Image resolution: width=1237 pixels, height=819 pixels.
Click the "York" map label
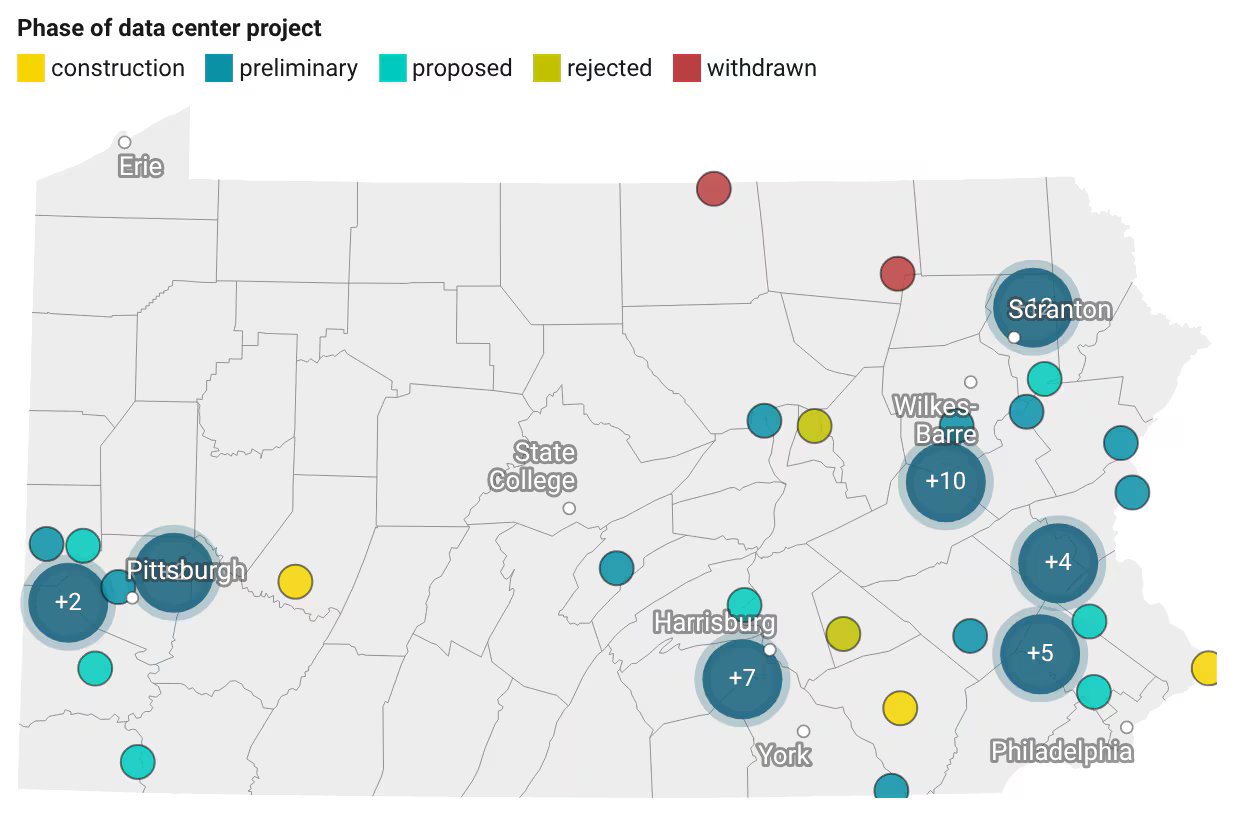(784, 755)
